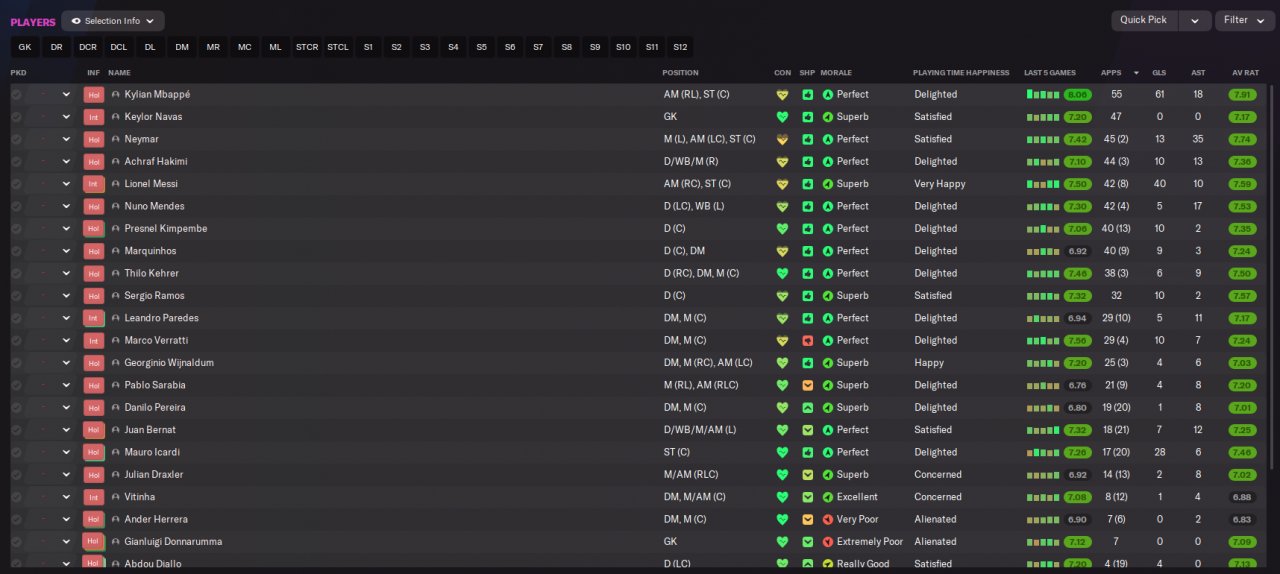Select the DCR position tab
Image resolution: width=1280 pixels, height=574 pixels.
pos(88,47)
